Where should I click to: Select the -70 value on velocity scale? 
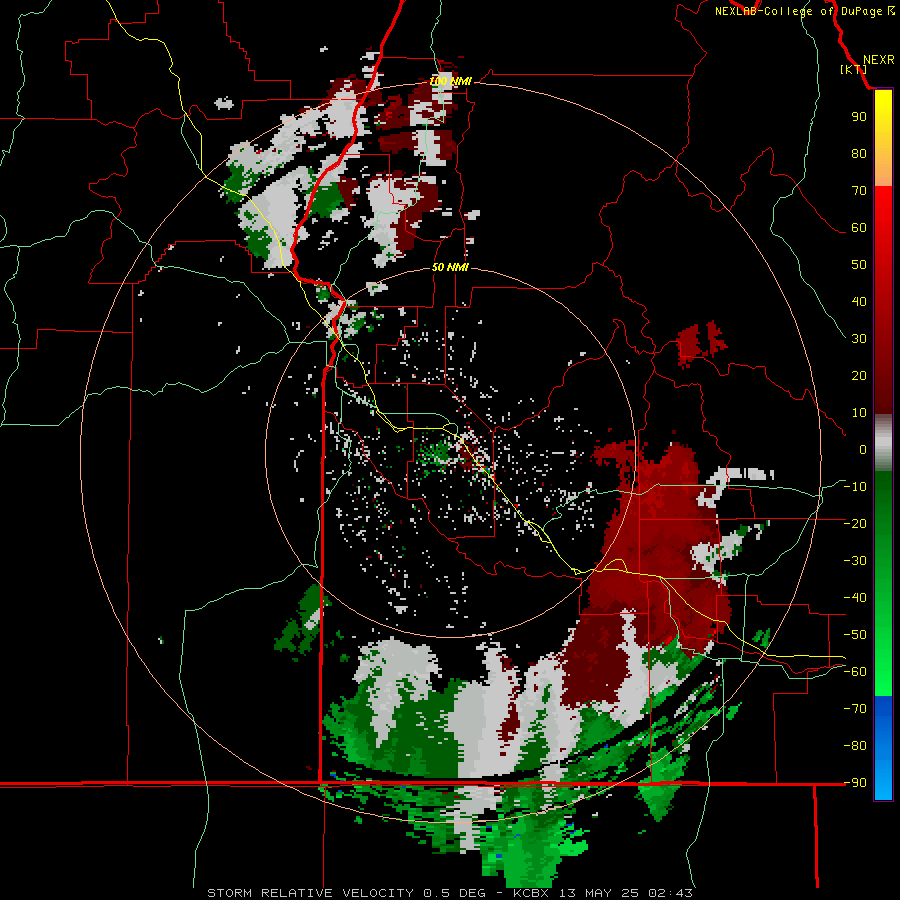pyautogui.click(x=855, y=708)
